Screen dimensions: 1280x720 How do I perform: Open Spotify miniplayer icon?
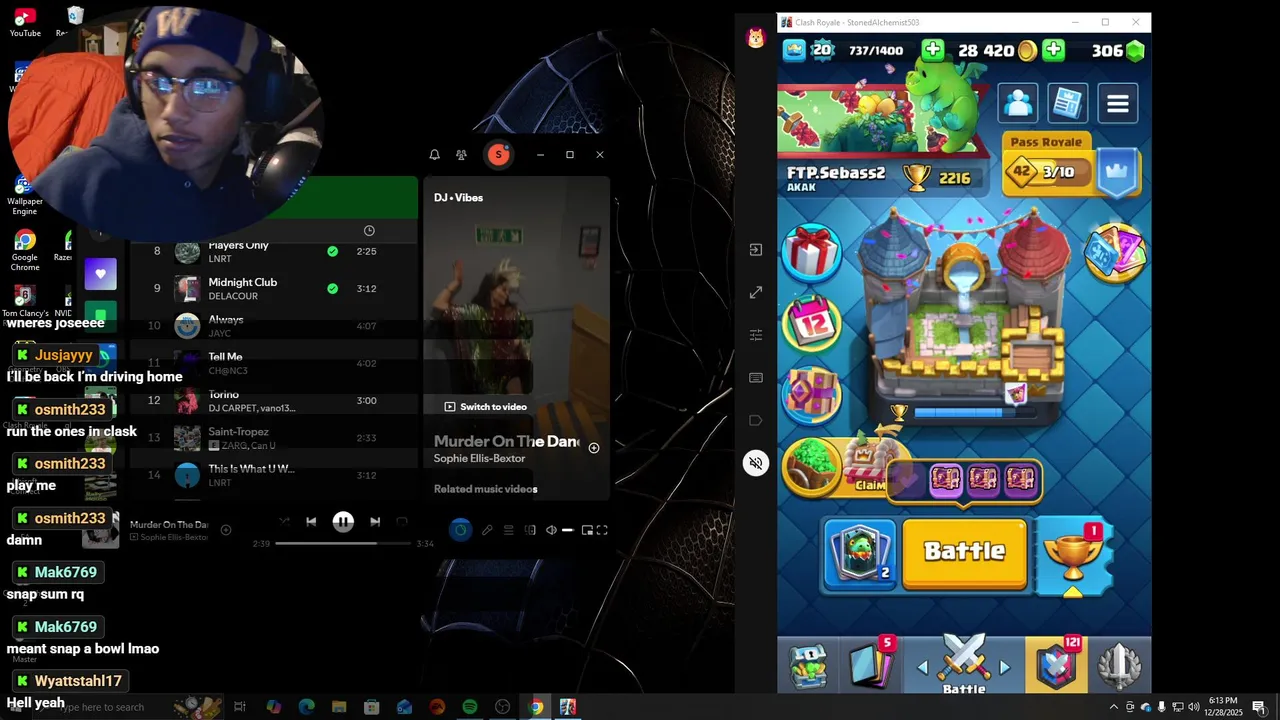tap(587, 530)
